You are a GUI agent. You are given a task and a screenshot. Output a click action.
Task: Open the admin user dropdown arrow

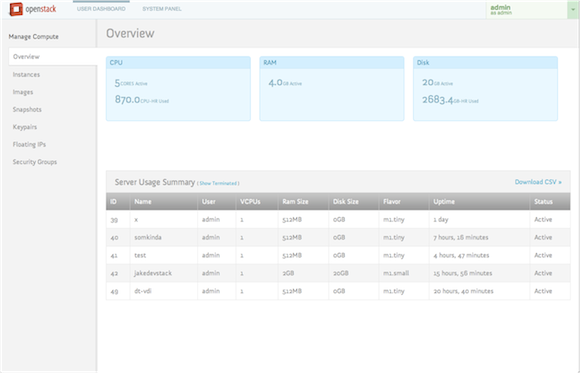coord(573,10)
